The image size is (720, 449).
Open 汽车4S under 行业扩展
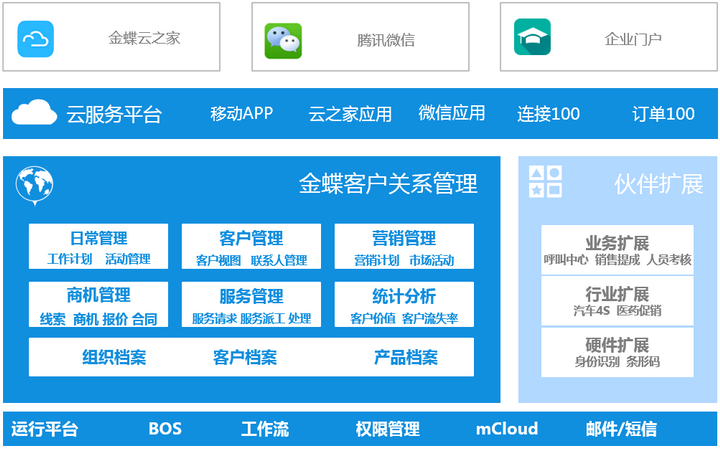pos(592,311)
